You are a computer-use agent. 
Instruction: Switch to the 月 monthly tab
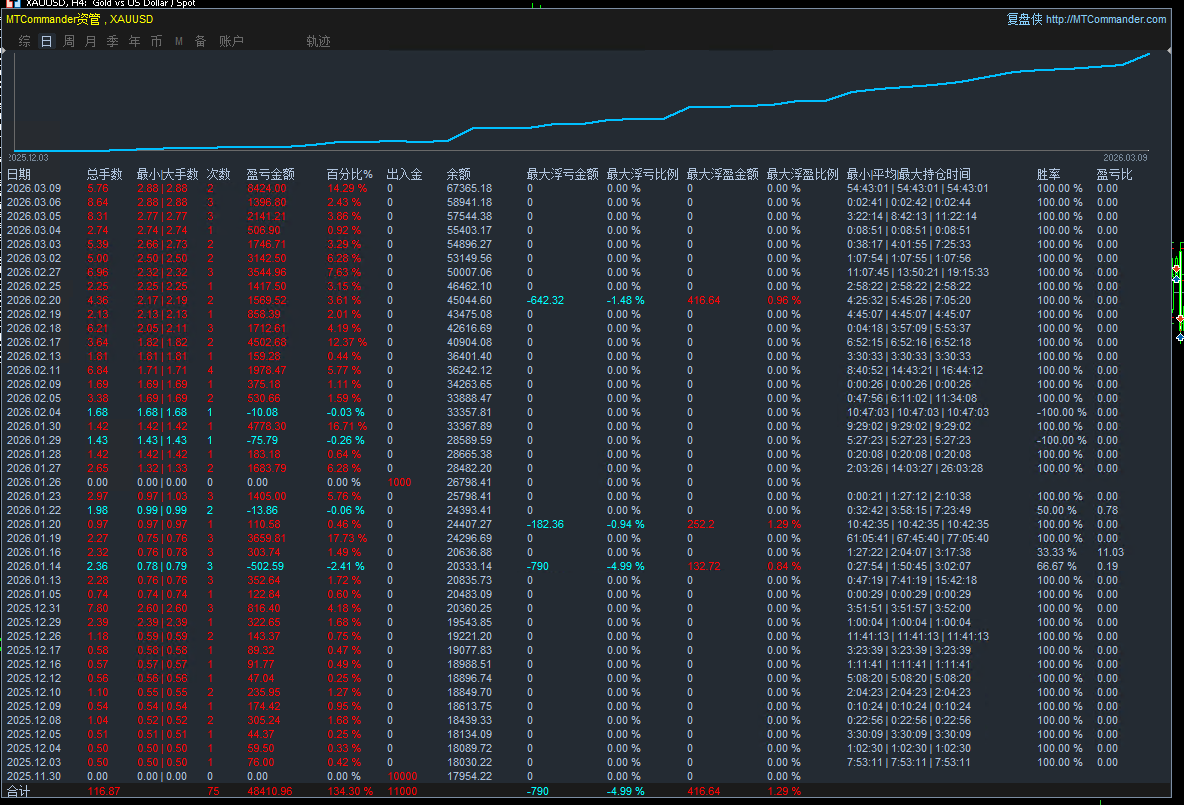[91, 41]
